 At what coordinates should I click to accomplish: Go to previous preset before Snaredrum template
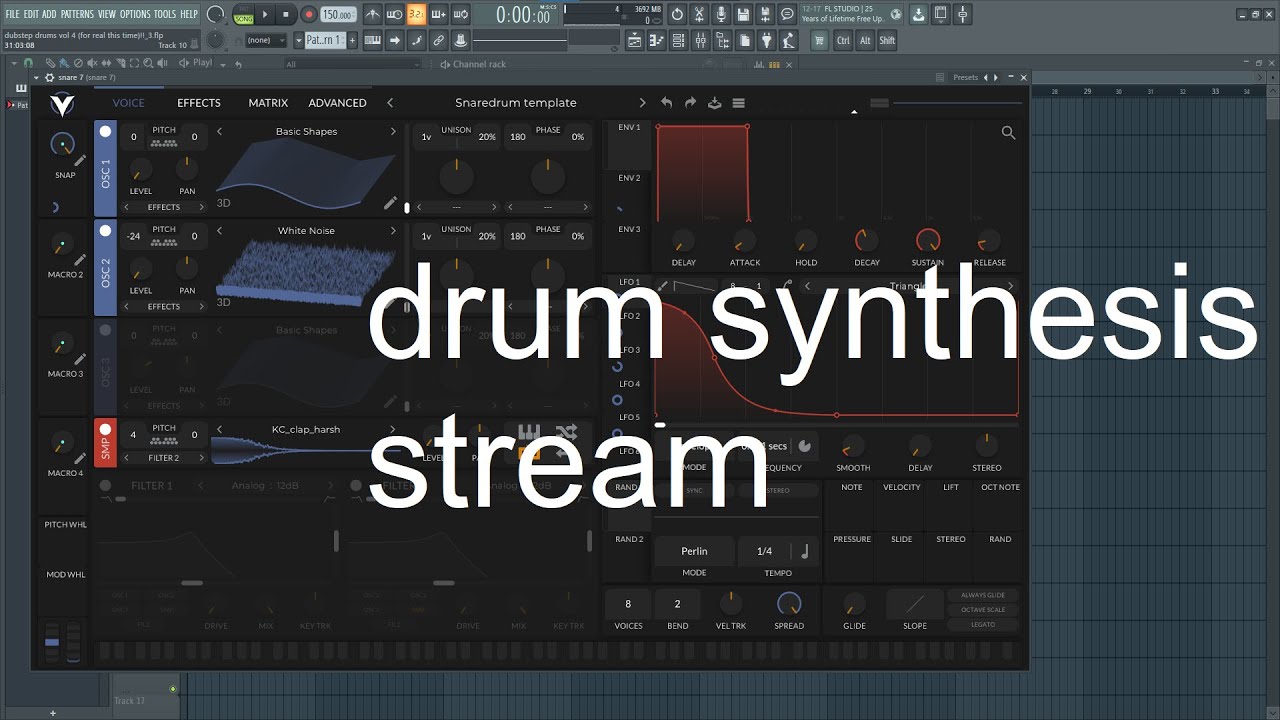tap(390, 103)
